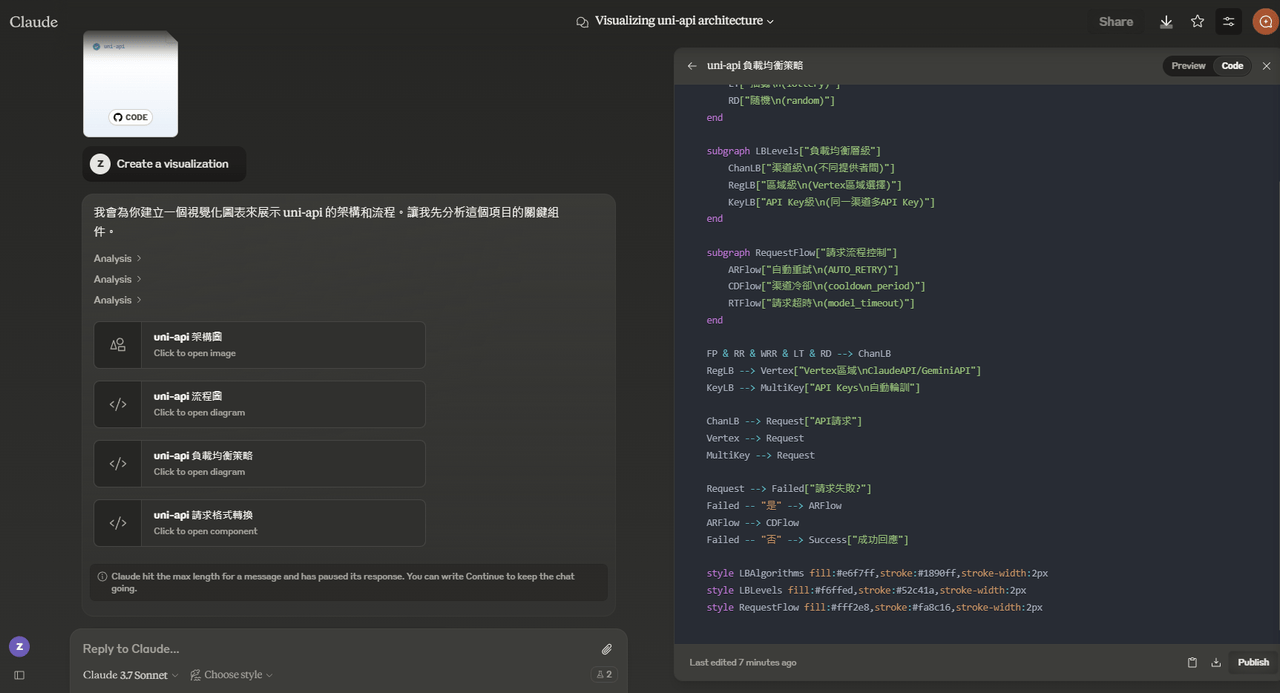Start a new chat with orange button
The image size is (1280, 693).
tap(1265, 21)
